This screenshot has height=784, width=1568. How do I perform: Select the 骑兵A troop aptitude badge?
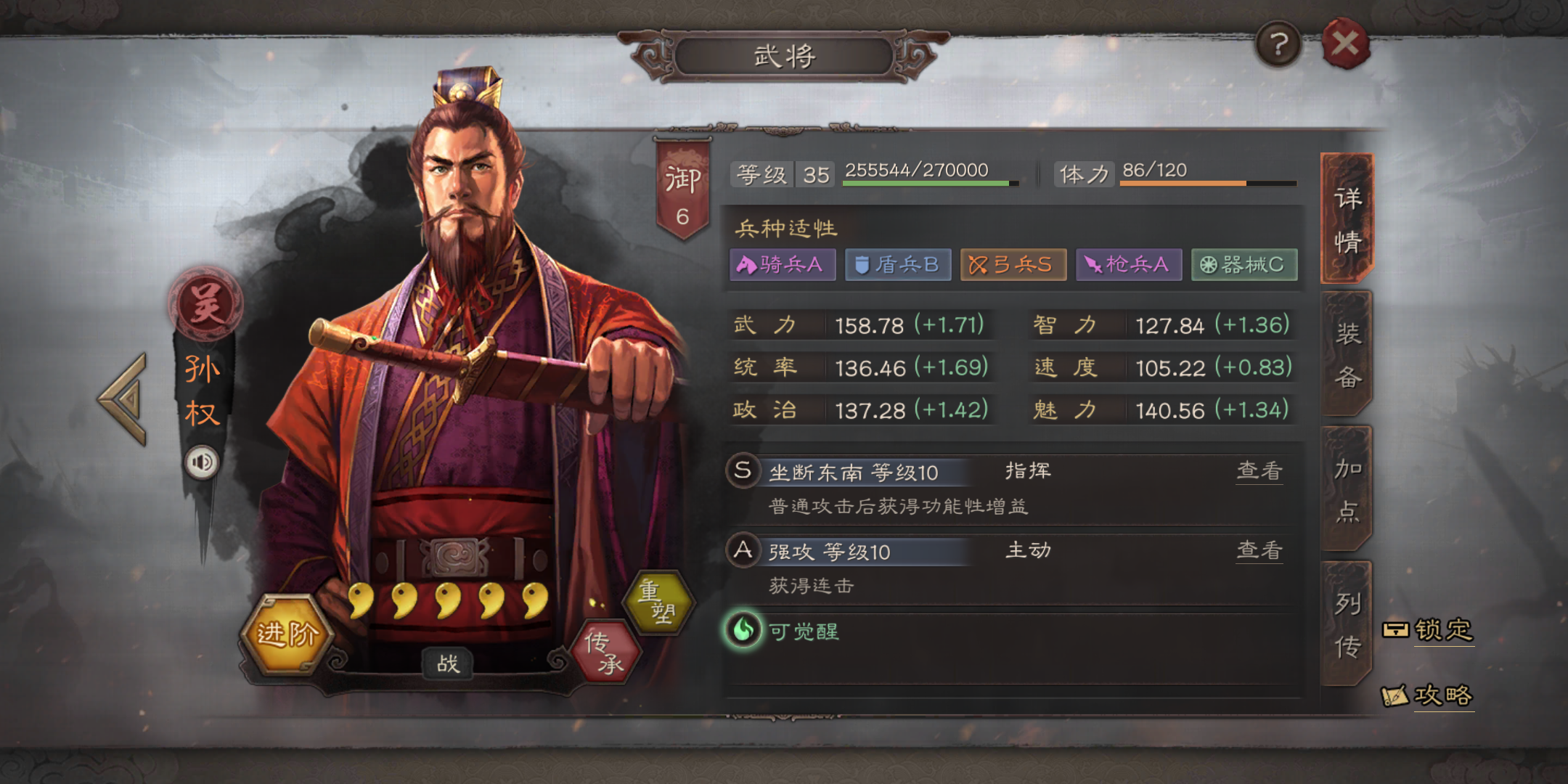coord(783,264)
